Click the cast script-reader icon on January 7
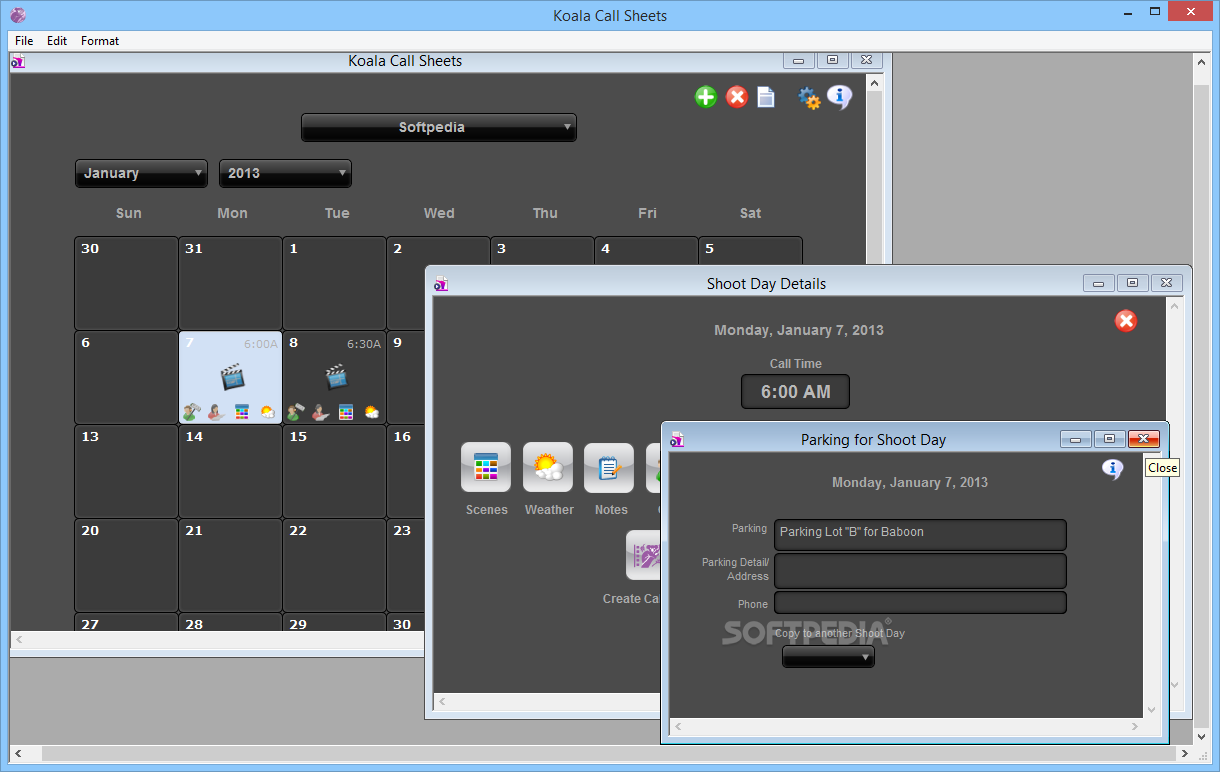The image size is (1220, 772). click(x=216, y=411)
